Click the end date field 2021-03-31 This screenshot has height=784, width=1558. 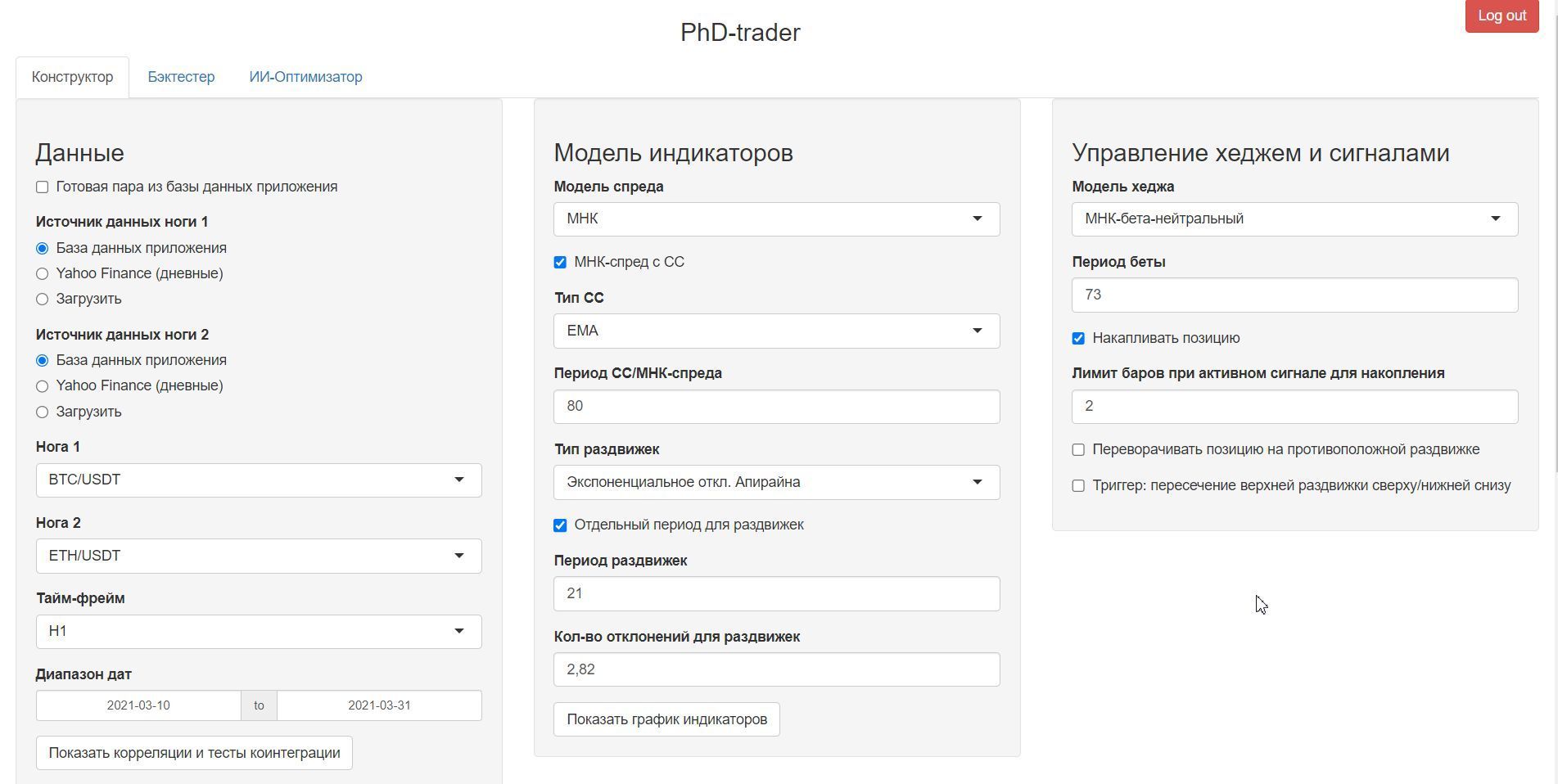378,705
